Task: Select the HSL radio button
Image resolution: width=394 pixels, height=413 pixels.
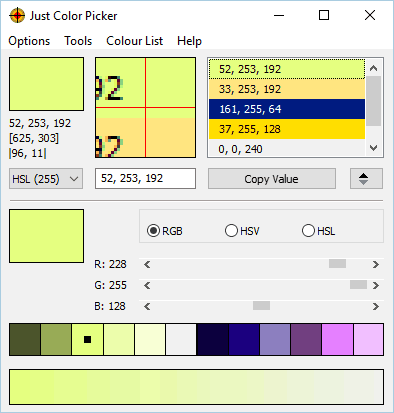Action: [308, 231]
